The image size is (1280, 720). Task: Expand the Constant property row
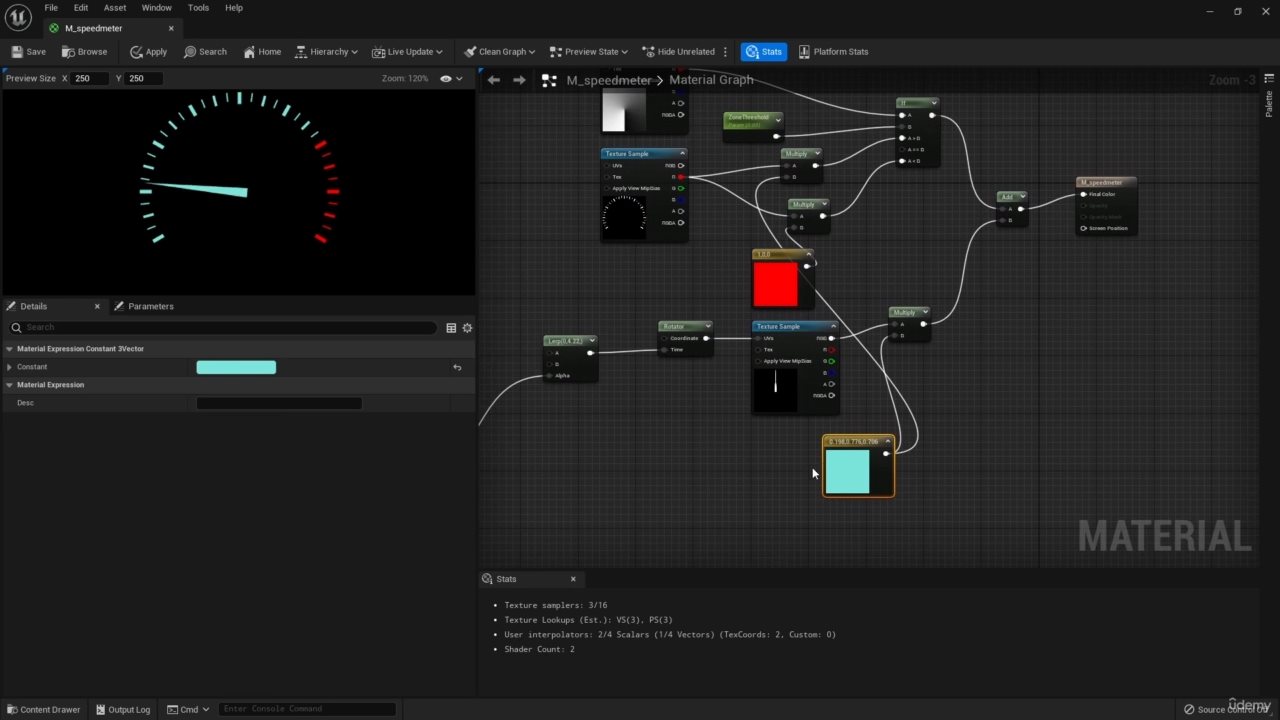click(x=10, y=367)
